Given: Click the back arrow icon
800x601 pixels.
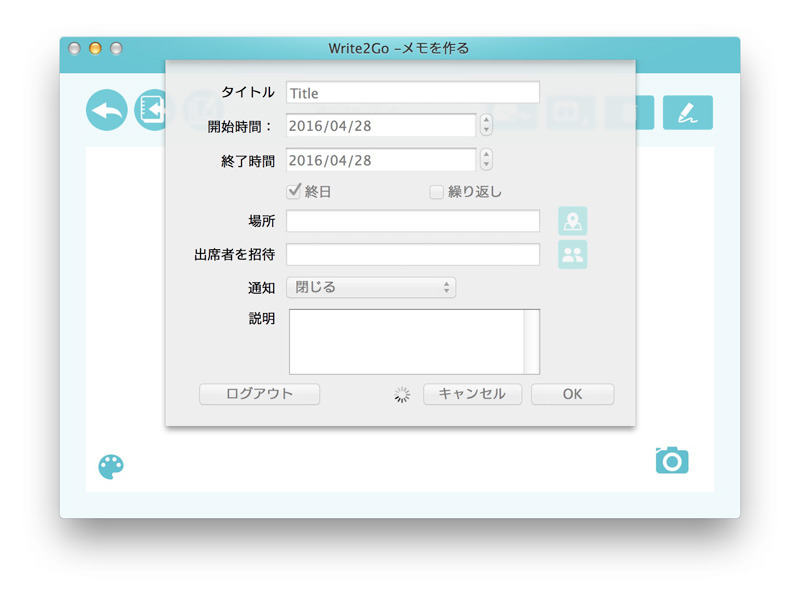Looking at the screenshot, I should point(107,110).
